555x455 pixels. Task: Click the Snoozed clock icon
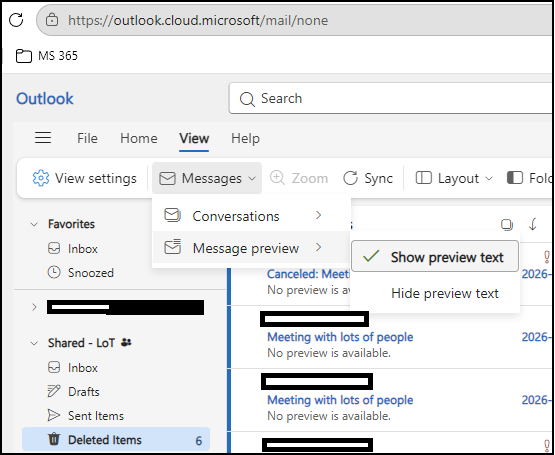(x=54, y=272)
